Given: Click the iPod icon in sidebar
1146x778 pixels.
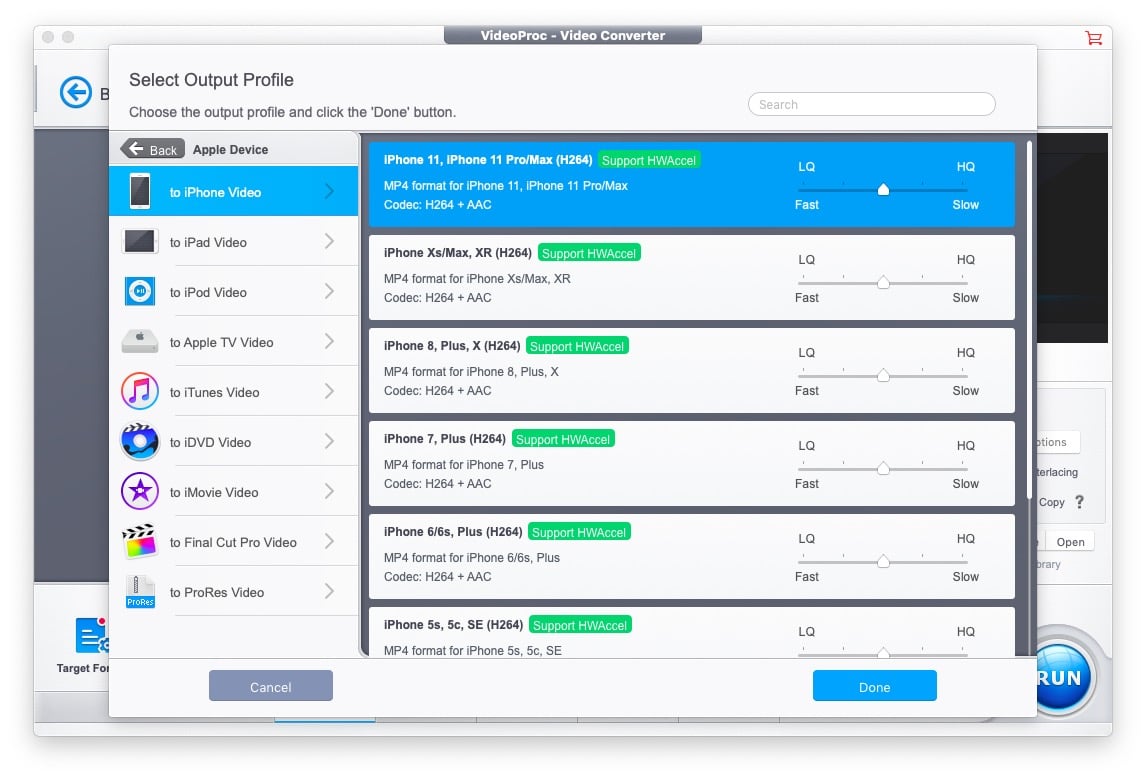Looking at the screenshot, I should pos(140,291).
